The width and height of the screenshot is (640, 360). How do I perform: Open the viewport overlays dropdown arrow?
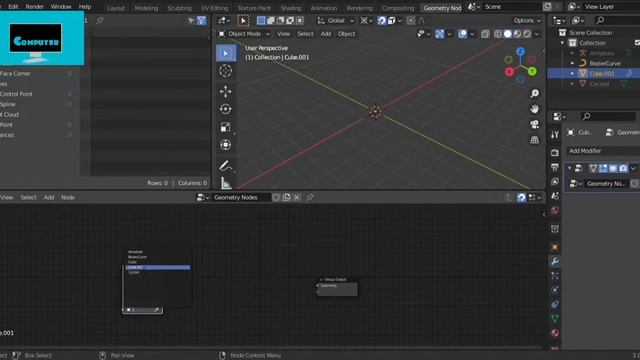click(472, 34)
